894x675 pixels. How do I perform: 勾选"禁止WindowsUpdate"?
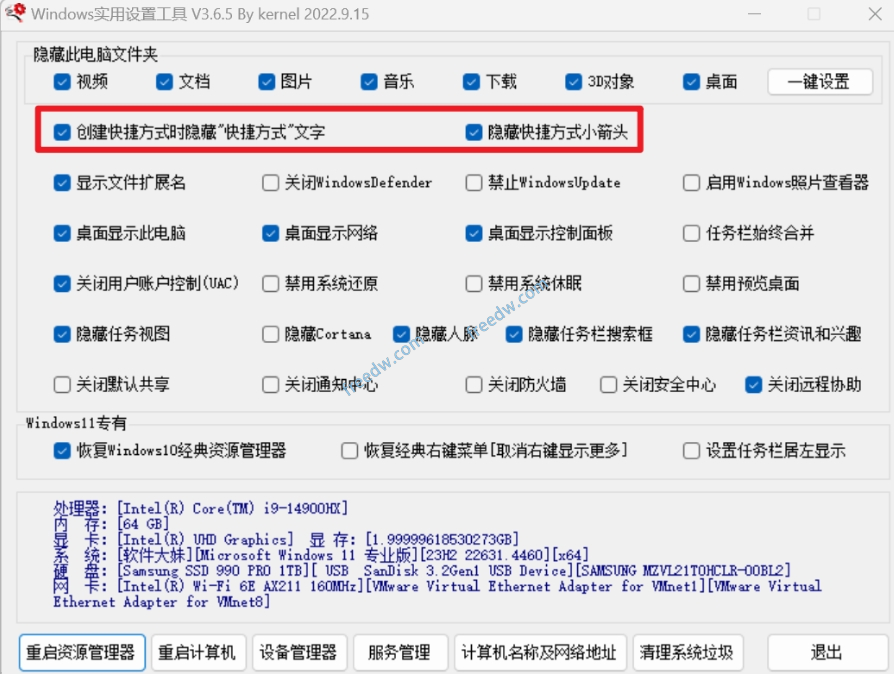tap(473, 183)
